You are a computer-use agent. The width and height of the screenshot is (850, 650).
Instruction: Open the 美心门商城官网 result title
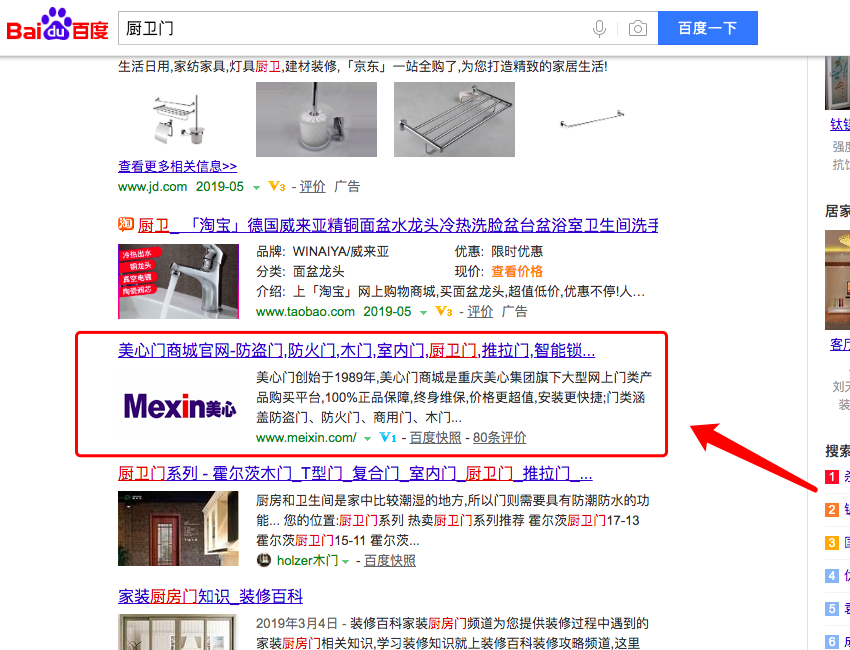coord(356,350)
